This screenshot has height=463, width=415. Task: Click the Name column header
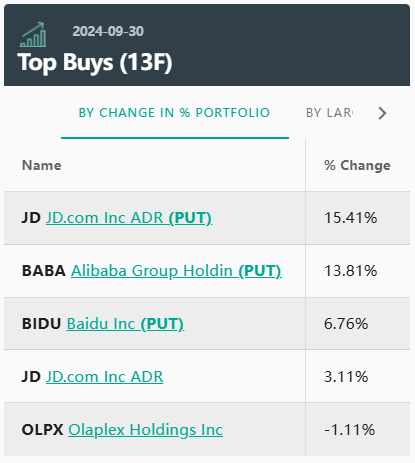(42, 165)
